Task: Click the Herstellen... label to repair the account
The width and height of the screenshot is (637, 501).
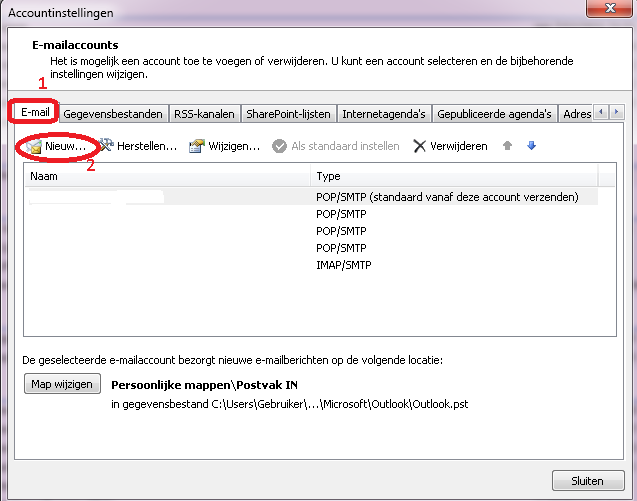Action: 147,146
